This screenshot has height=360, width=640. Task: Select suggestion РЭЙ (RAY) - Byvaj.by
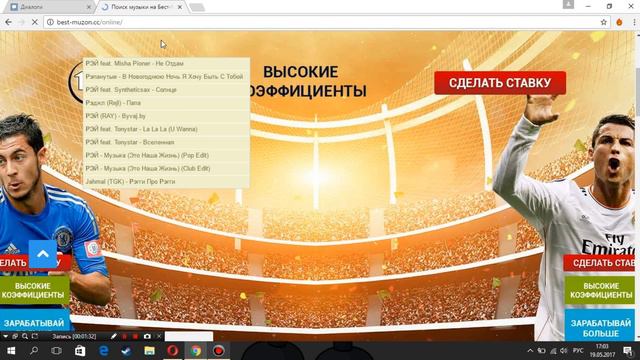[x=166, y=116]
